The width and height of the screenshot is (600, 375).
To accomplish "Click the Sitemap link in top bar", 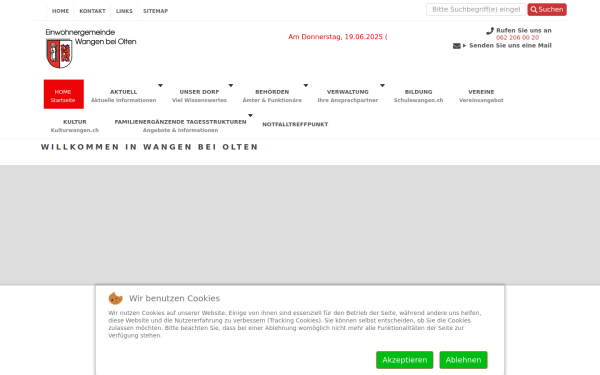I will [155, 11].
